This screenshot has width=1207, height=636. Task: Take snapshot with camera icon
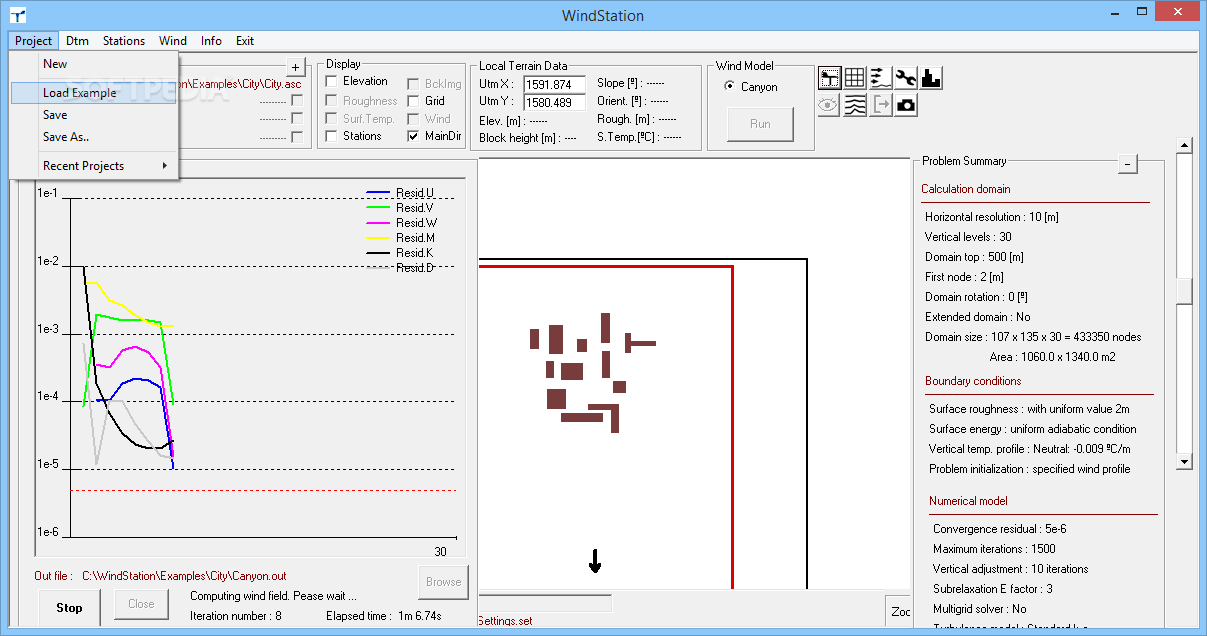pos(906,105)
